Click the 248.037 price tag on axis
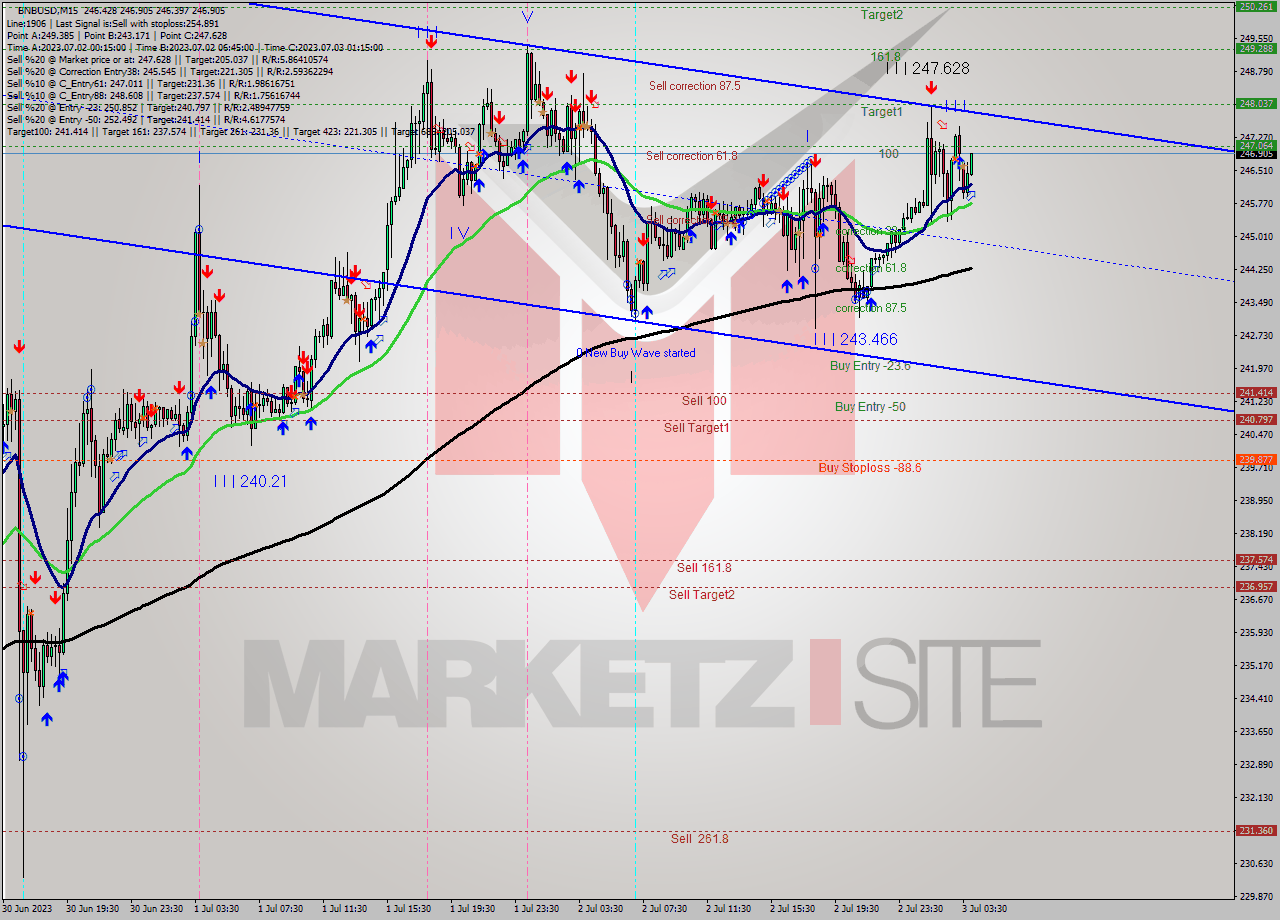1280x920 pixels. point(1256,103)
